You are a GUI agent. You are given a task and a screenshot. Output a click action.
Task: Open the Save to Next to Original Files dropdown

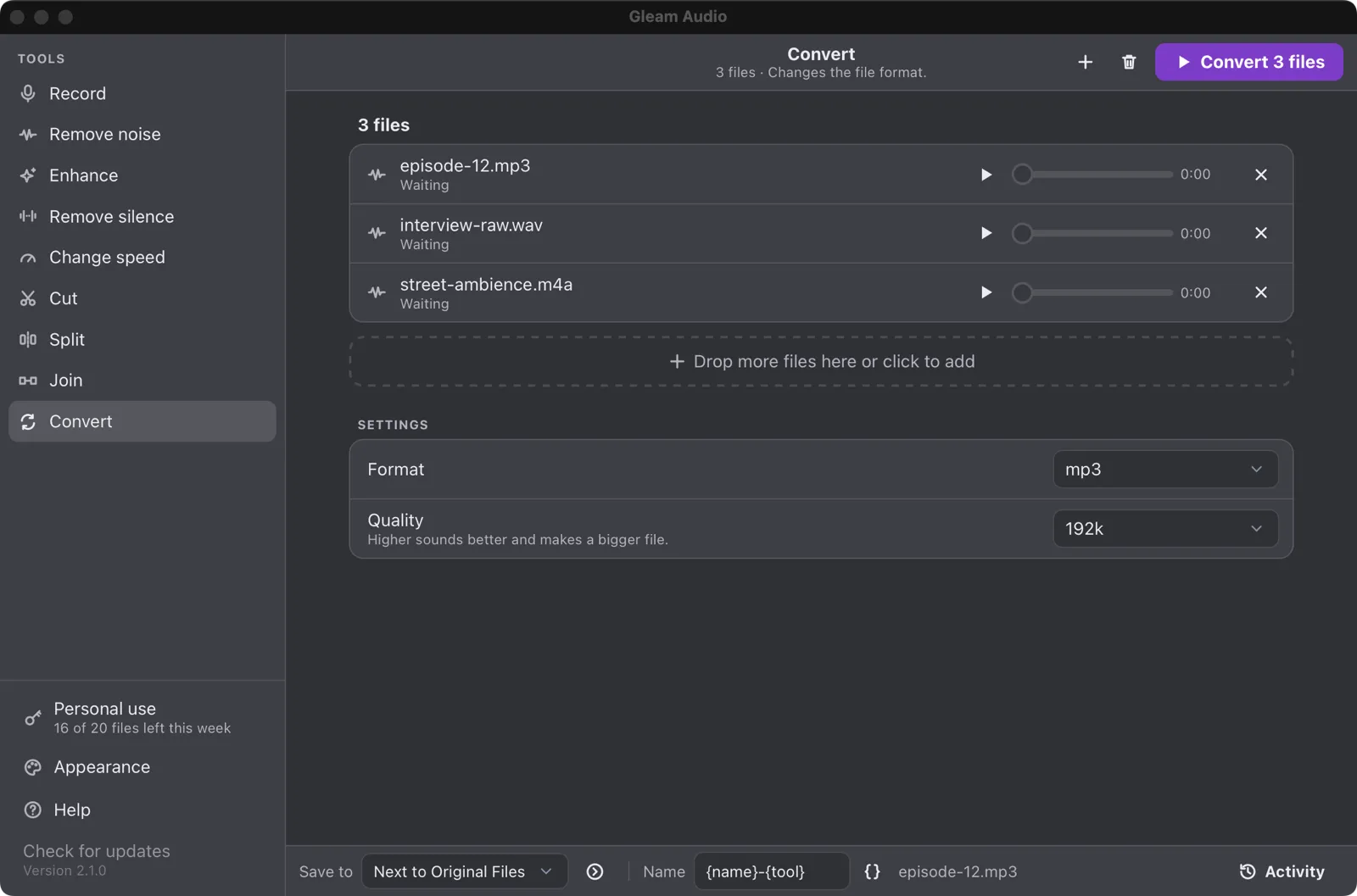tap(464, 871)
